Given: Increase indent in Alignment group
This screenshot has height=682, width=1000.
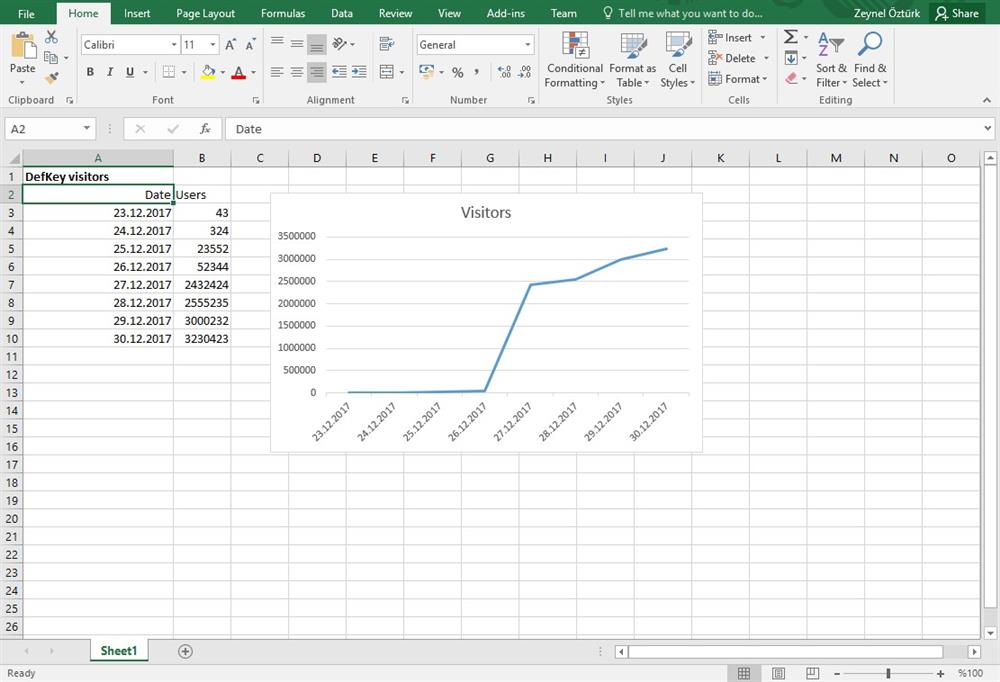Looking at the screenshot, I should 360,72.
